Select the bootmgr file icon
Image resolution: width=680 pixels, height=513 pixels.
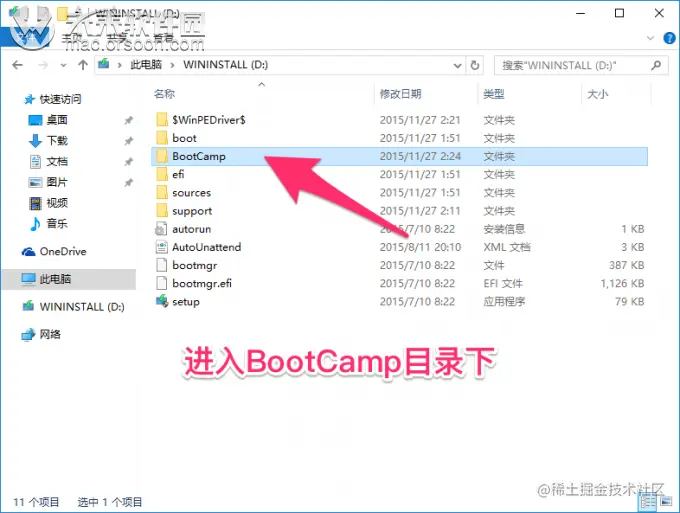(x=161, y=265)
